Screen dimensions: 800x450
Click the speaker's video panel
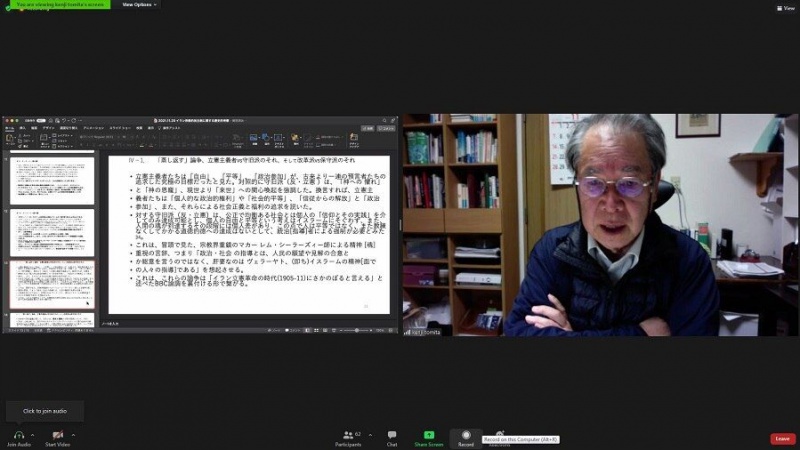pos(599,224)
